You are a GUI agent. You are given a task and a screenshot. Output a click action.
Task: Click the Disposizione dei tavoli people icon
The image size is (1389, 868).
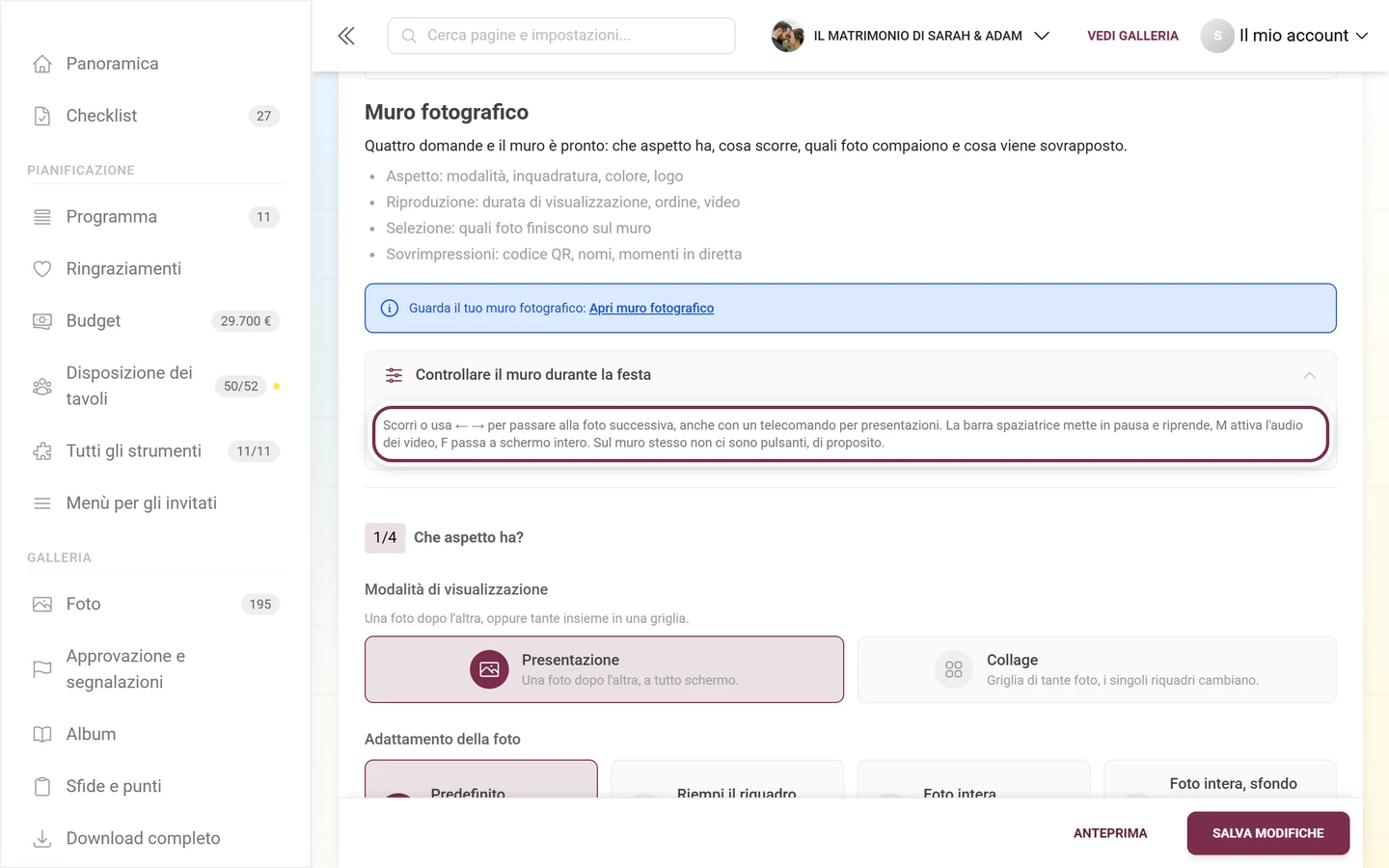click(42, 387)
